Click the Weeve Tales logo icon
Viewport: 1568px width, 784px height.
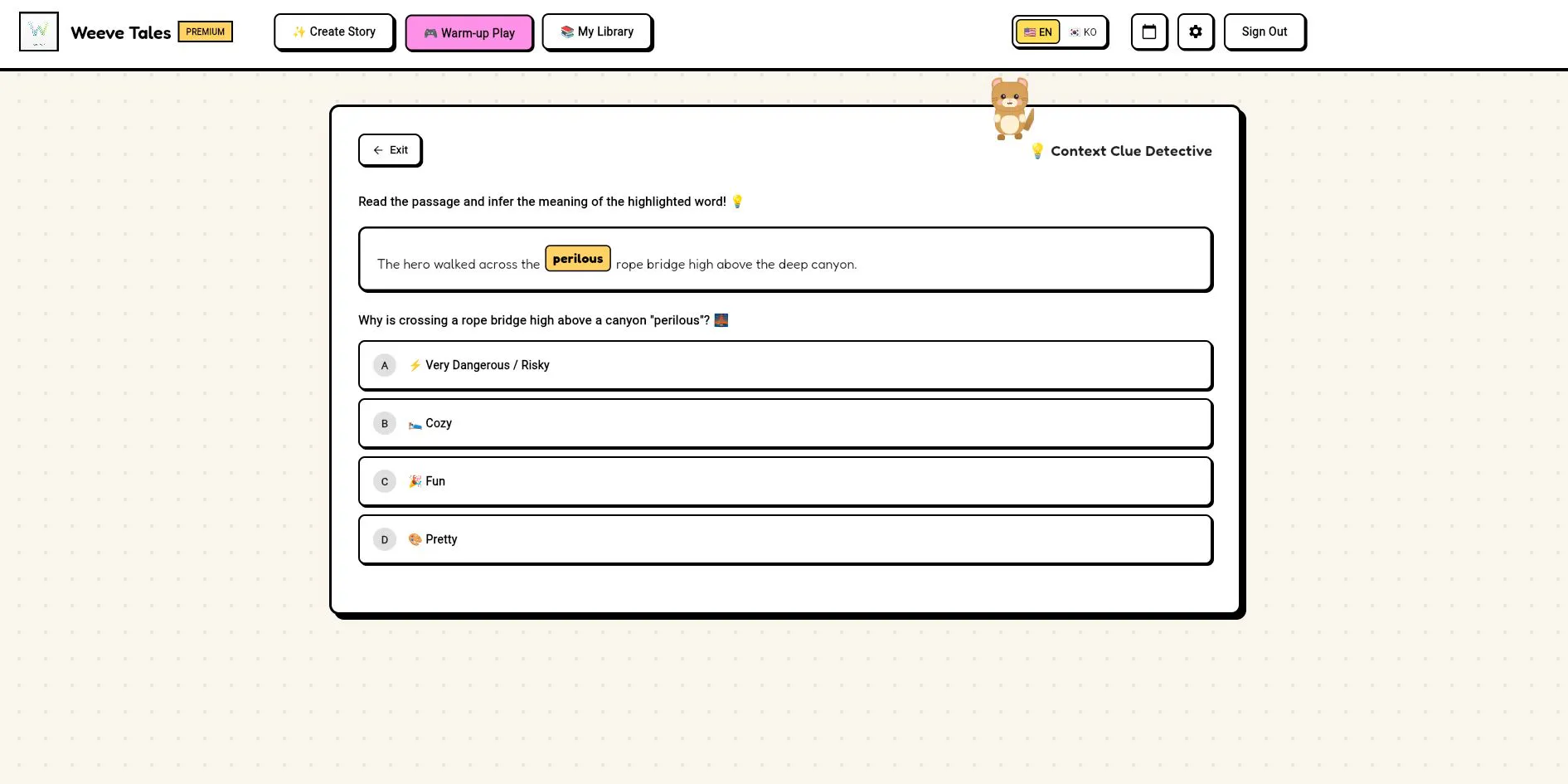[39, 32]
